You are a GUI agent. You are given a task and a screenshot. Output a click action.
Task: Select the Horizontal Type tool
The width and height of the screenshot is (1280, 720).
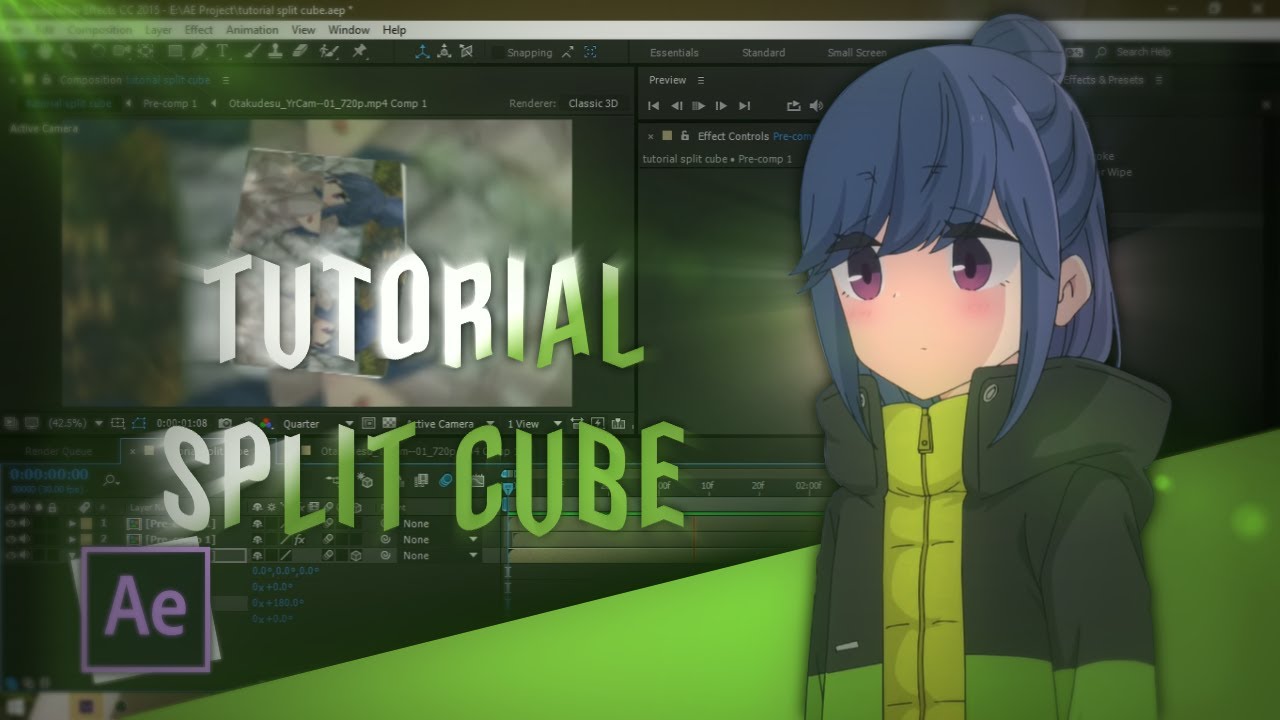[x=222, y=51]
